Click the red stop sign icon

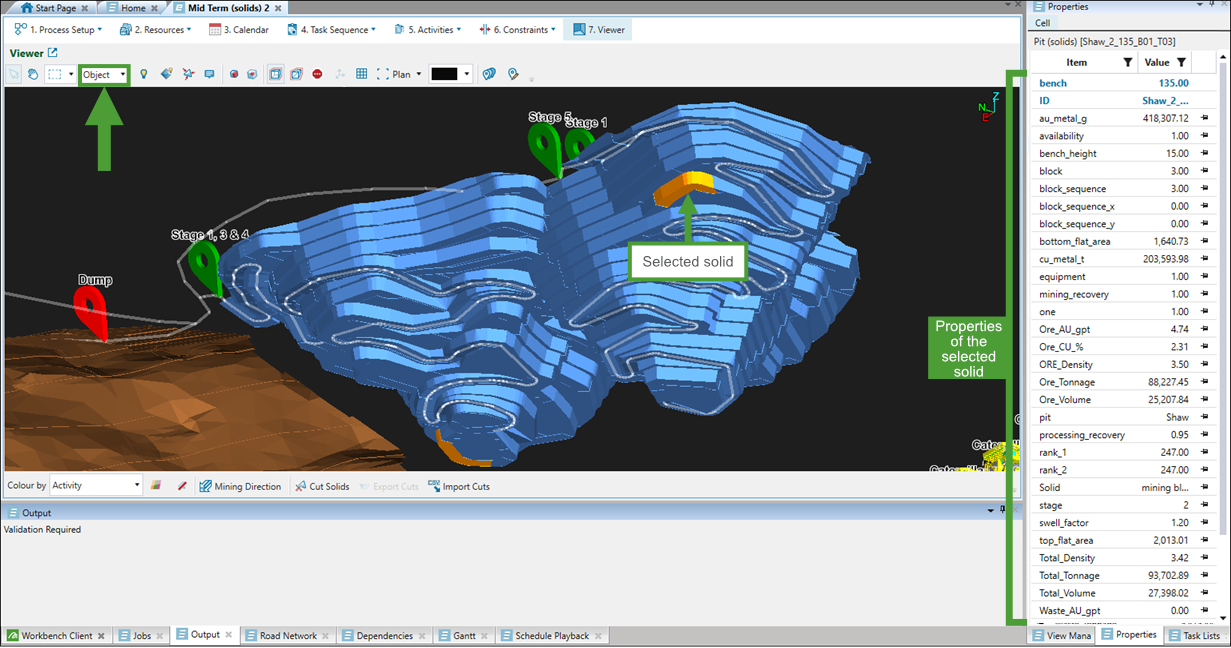(x=317, y=74)
